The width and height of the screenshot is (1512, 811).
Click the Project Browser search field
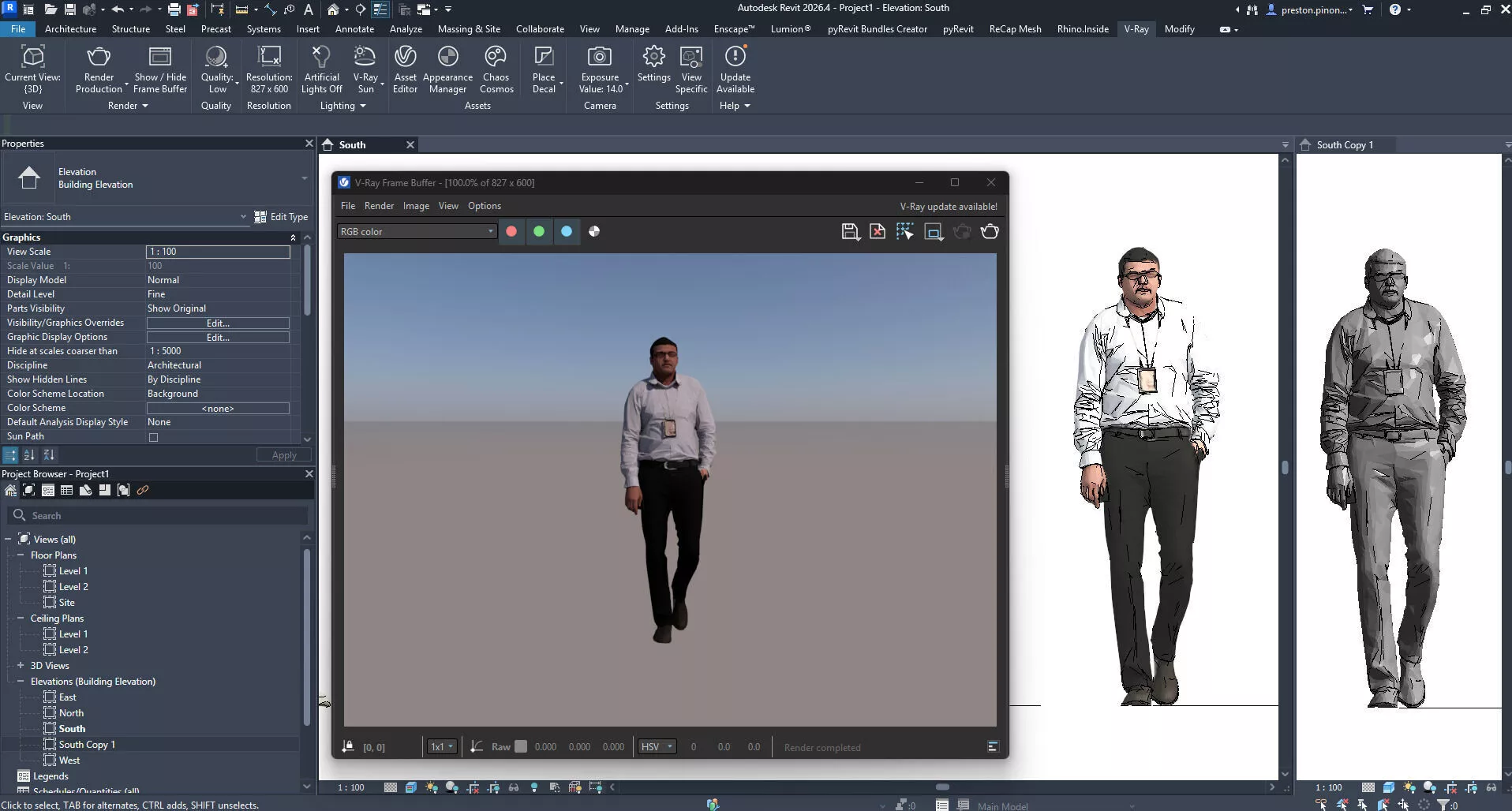click(158, 516)
